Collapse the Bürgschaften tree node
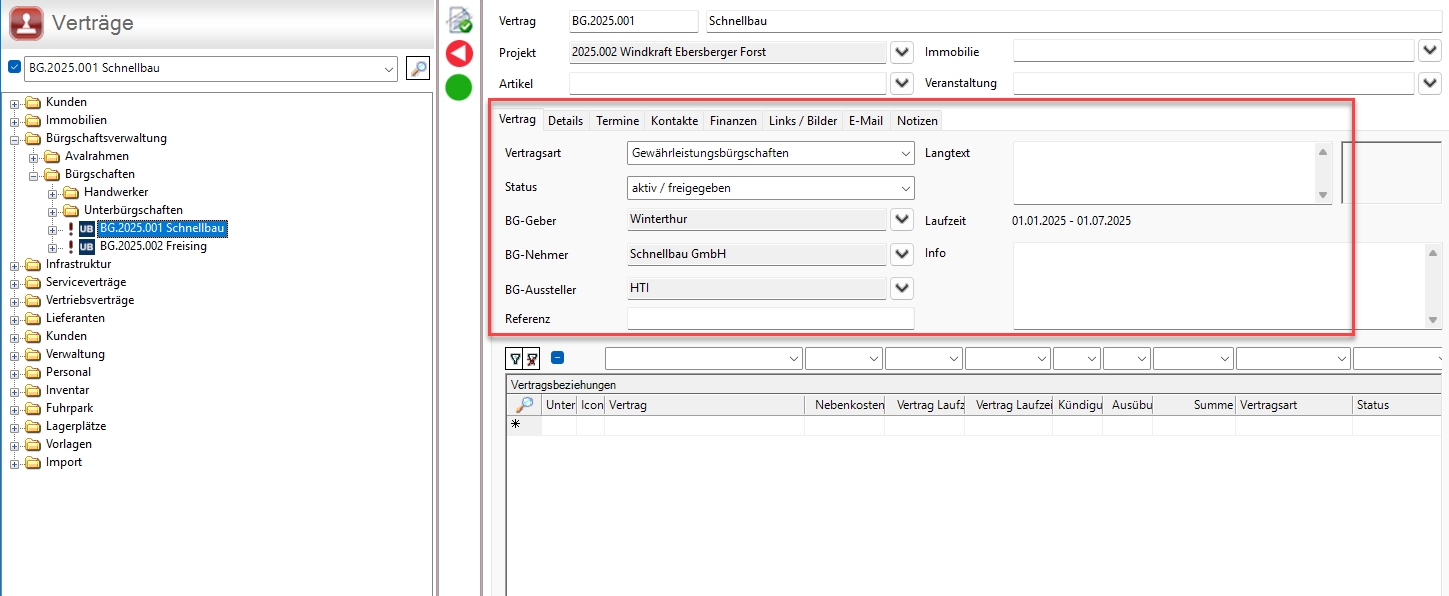Viewport: 1449px width, 596px height. coord(34,174)
